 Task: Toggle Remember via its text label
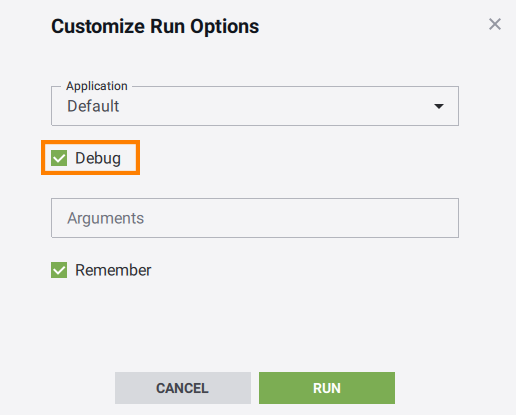(113, 270)
